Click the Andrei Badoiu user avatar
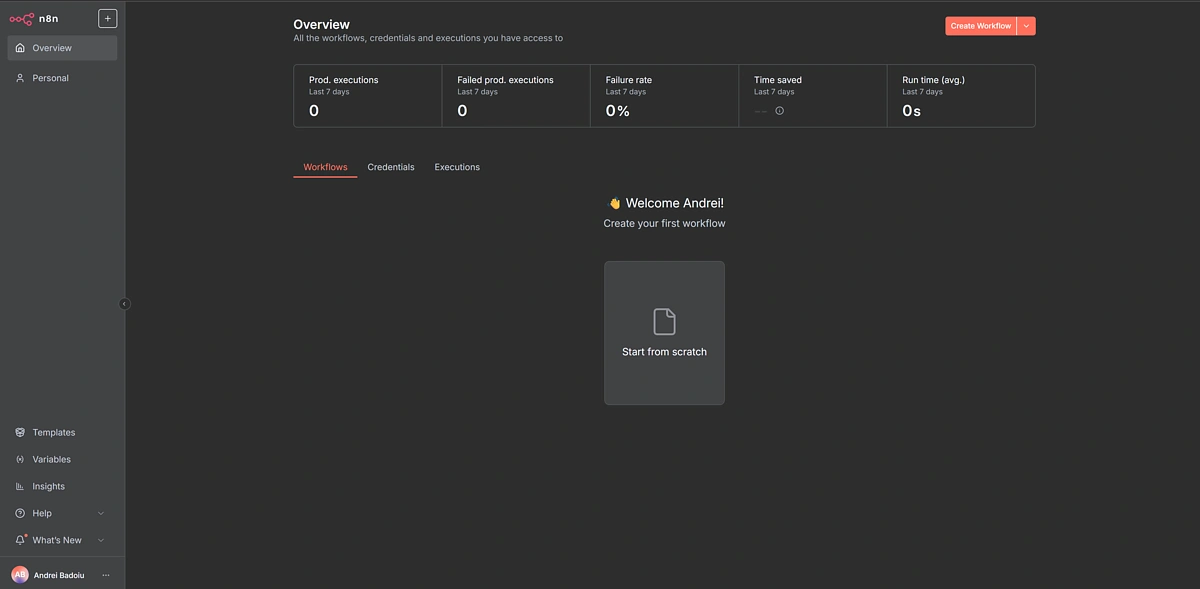The image size is (1200, 589). coord(20,575)
